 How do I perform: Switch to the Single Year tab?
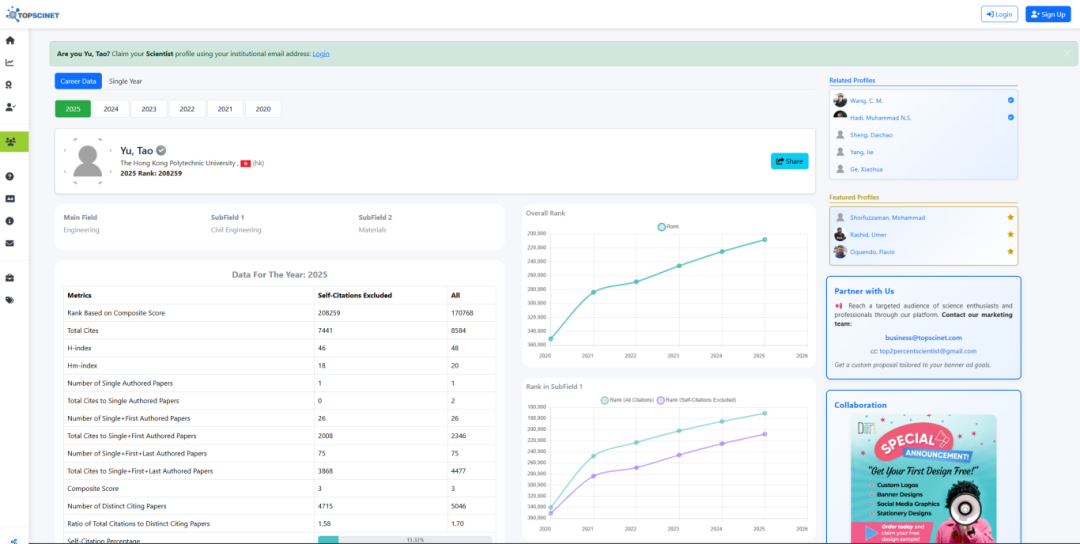coord(125,81)
